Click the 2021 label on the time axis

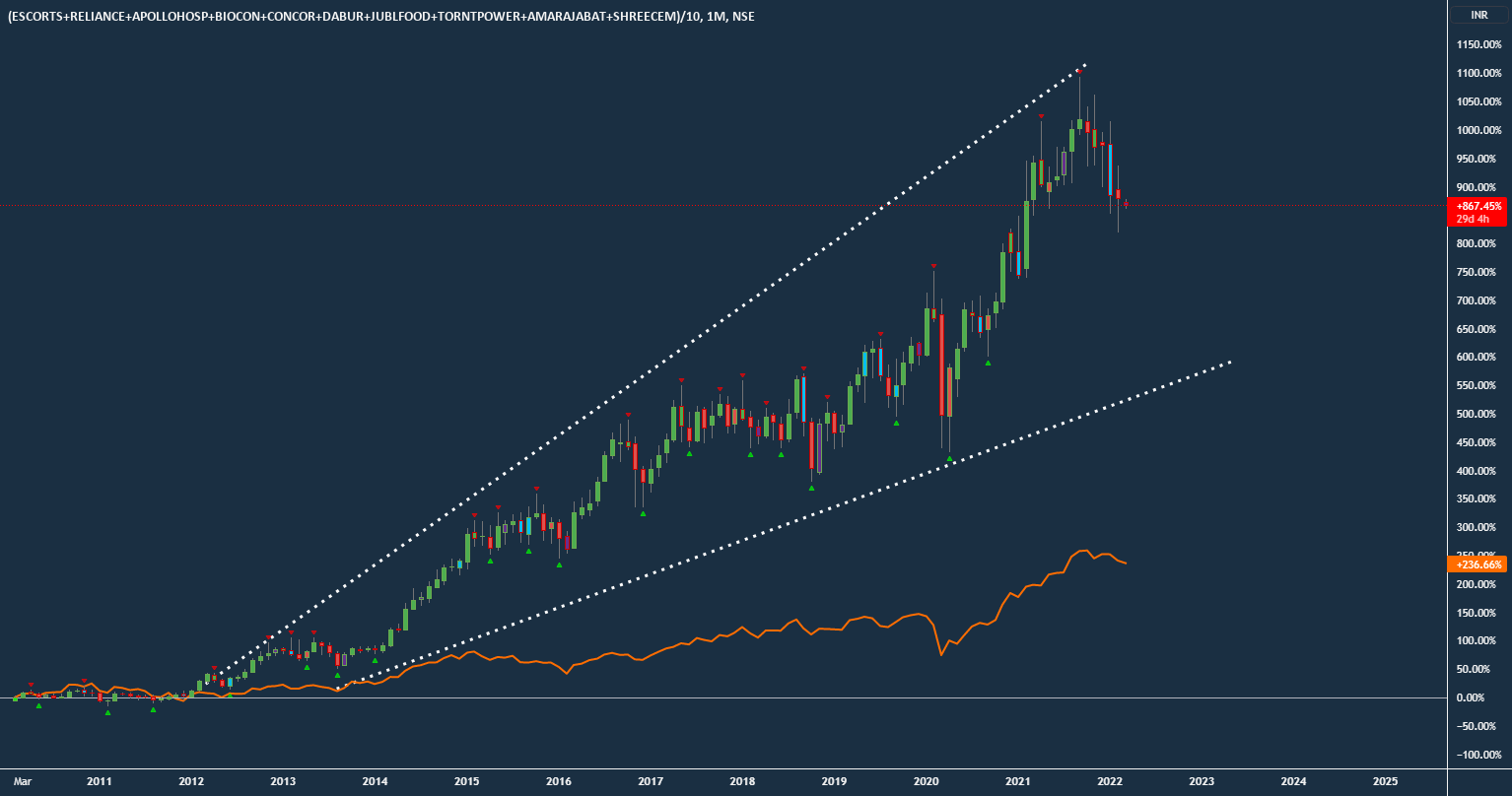(1018, 781)
